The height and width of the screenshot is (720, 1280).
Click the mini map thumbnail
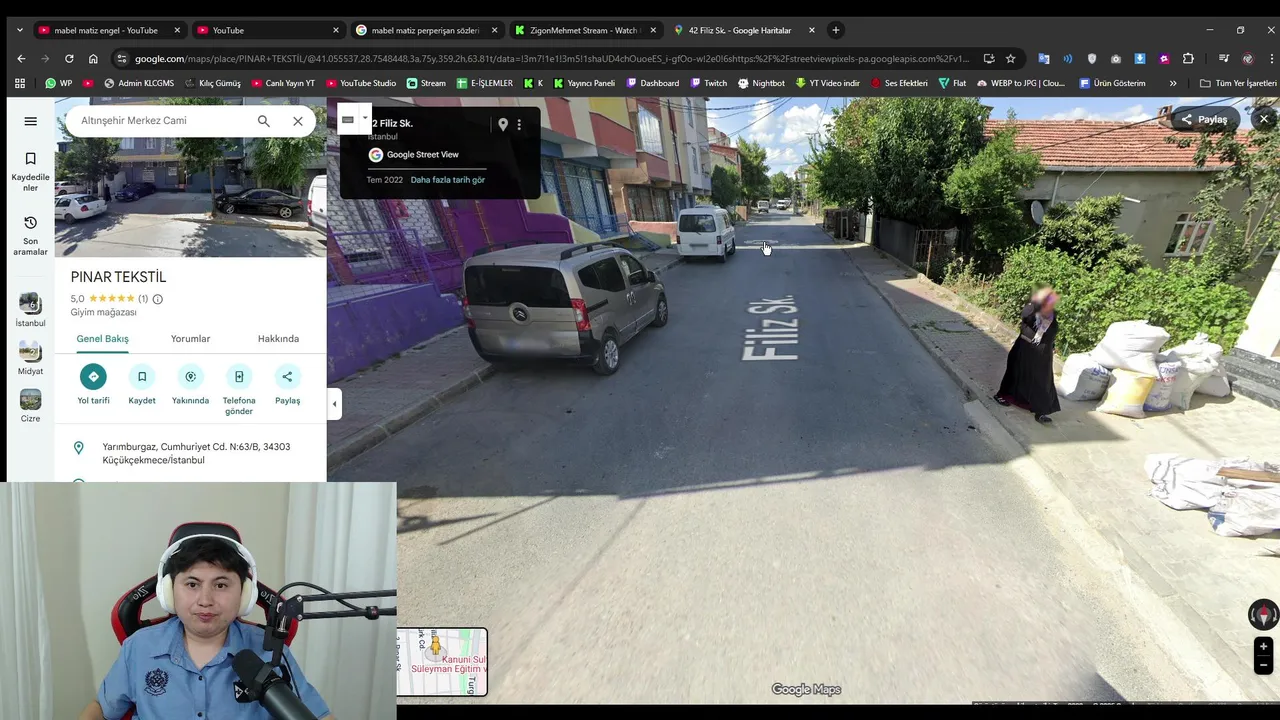click(x=441, y=662)
